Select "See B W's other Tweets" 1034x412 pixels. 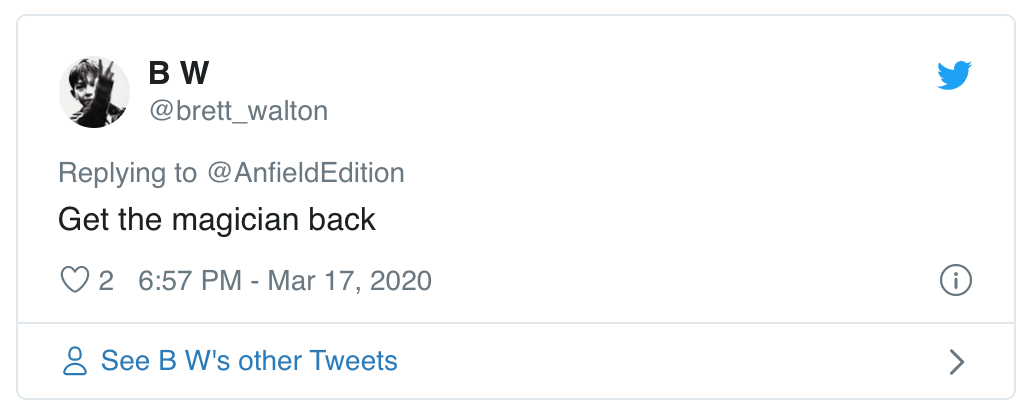pyautogui.click(x=249, y=361)
